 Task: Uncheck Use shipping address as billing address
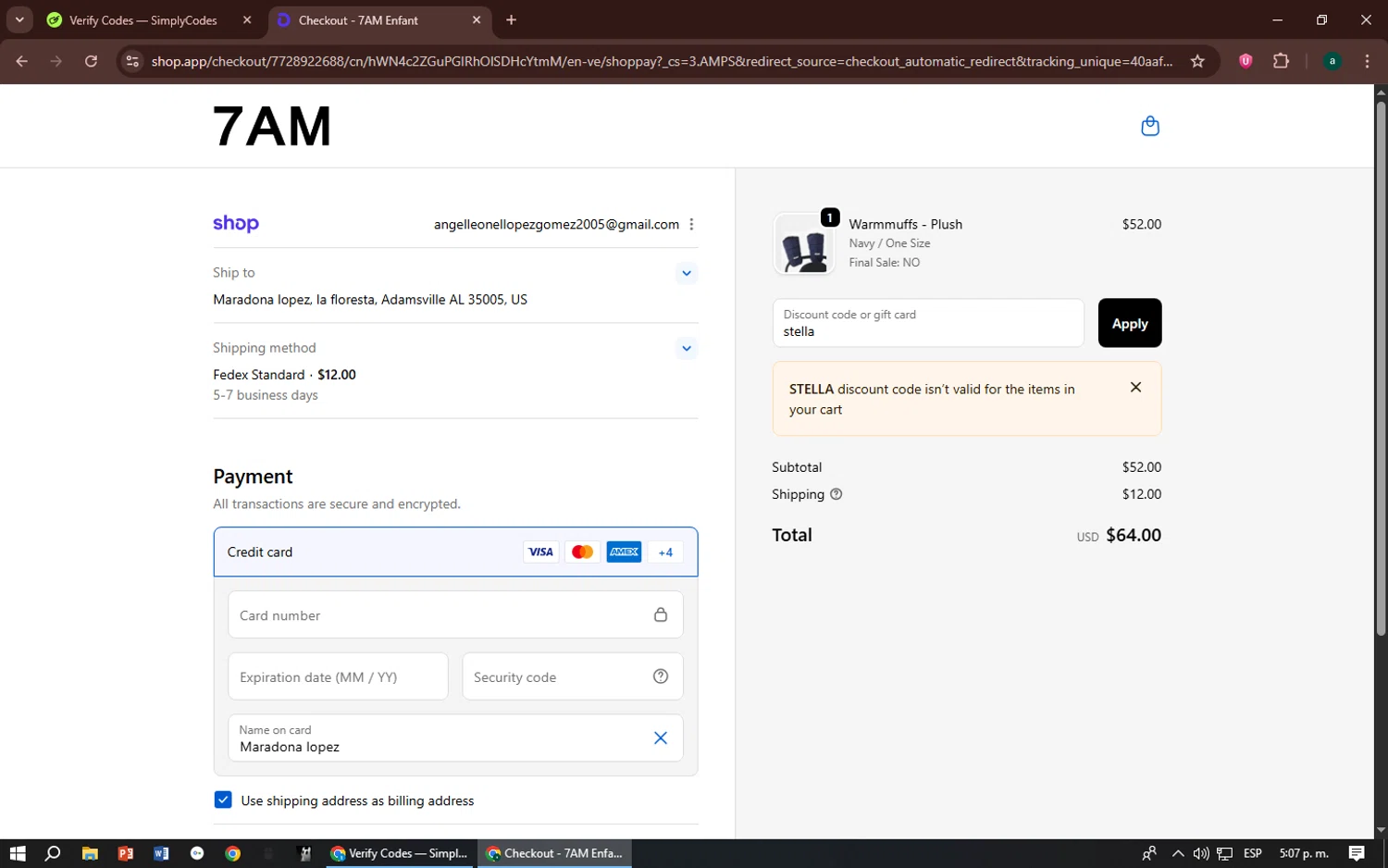point(223,800)
